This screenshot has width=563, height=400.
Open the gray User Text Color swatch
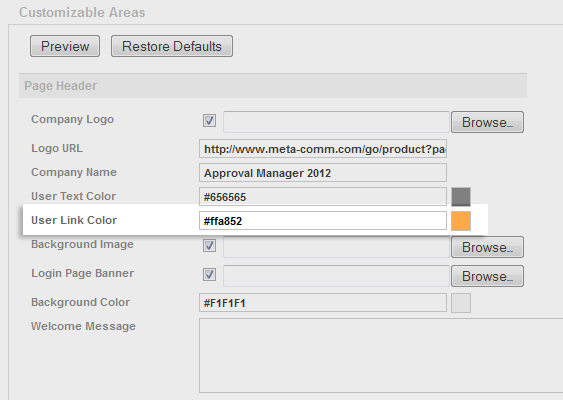click(x=461, y=197)
